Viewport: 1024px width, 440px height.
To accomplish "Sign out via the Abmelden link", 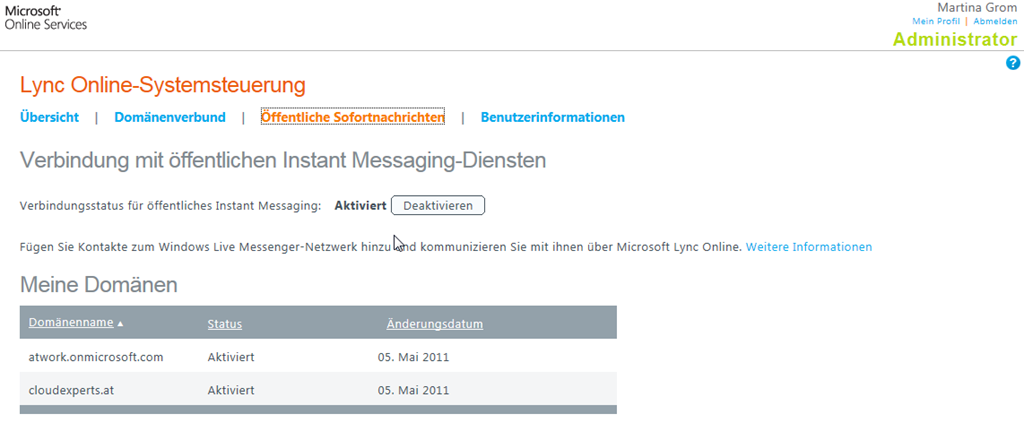I will coord(995,21).
